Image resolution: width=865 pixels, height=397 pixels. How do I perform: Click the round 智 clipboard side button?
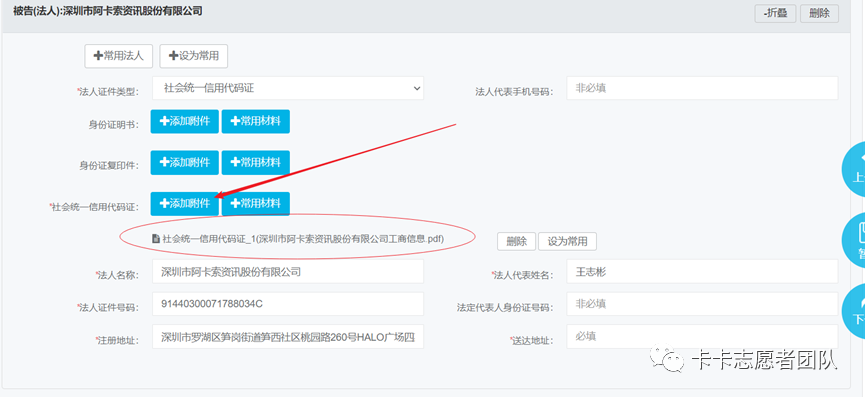click(854, 240)
